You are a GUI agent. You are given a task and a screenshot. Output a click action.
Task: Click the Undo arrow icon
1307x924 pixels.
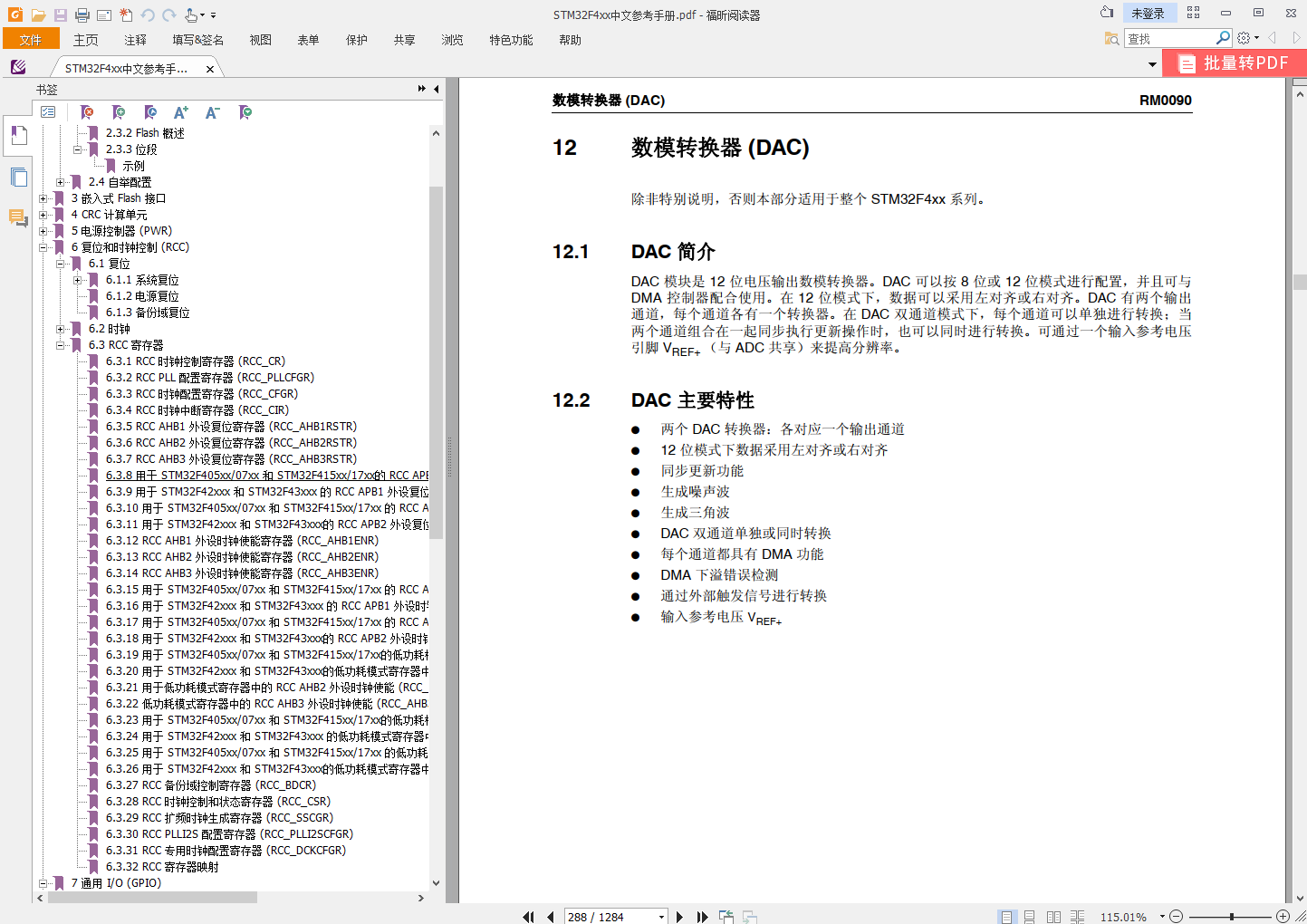click(x=148, y=14)
